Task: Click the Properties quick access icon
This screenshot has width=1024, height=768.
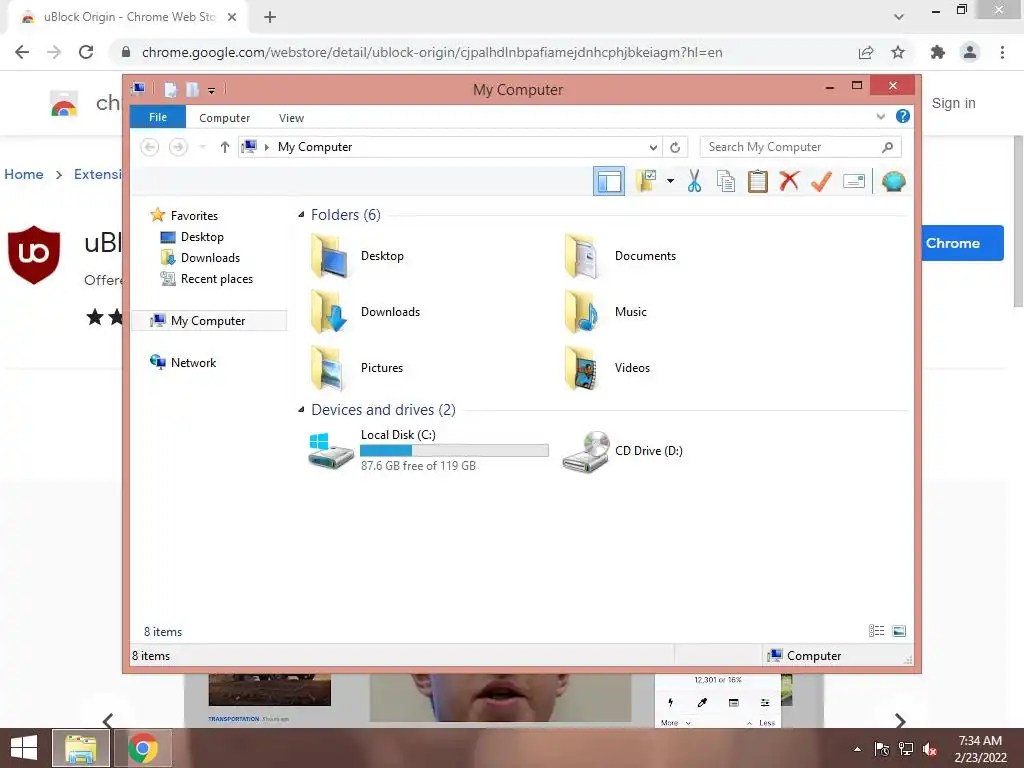Action: point(170,89)
